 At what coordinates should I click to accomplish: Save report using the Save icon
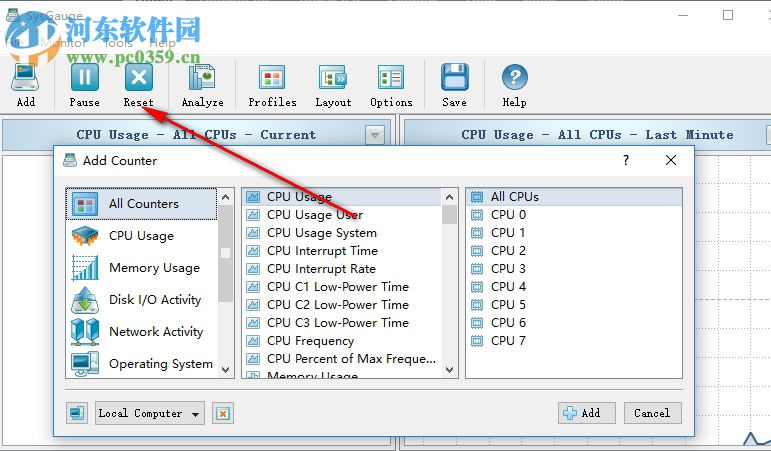point(454,78)
